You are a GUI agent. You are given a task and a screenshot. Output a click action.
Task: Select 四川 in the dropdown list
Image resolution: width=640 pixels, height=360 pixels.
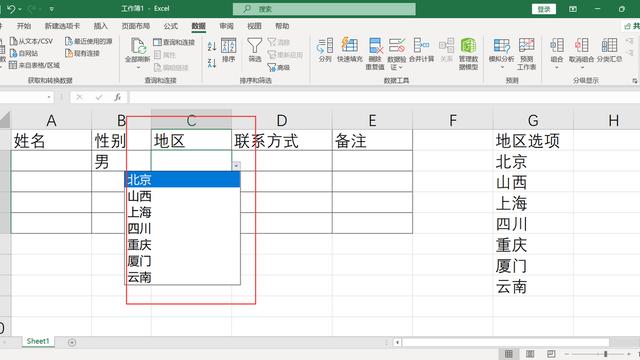point(182,229)
